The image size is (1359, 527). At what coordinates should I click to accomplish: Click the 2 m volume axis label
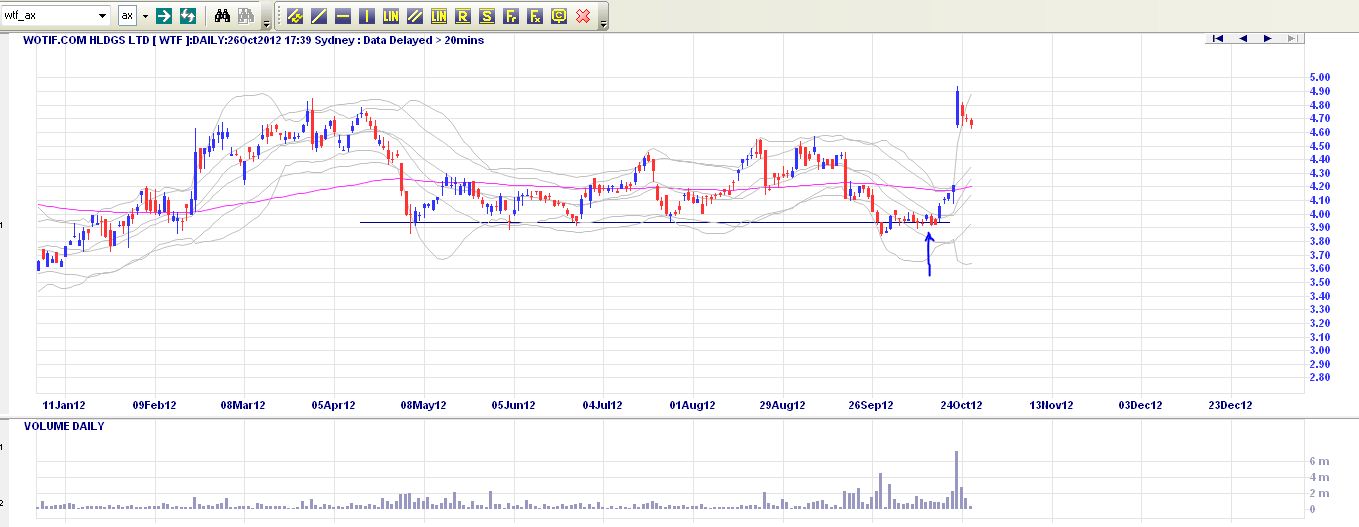click(1318, 494)
